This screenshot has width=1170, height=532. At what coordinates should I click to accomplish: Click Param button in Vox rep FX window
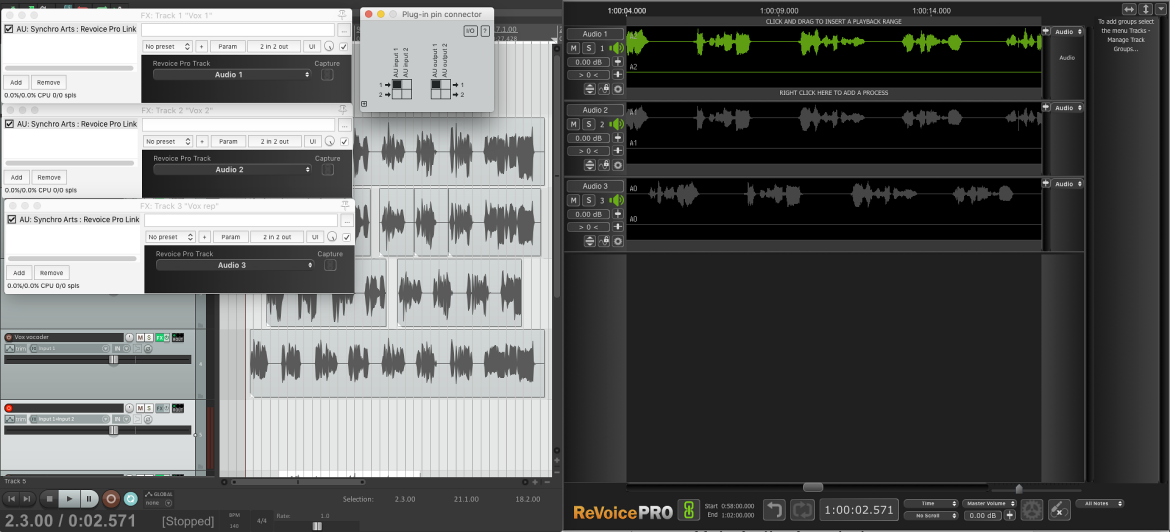[x=231, y=237]
